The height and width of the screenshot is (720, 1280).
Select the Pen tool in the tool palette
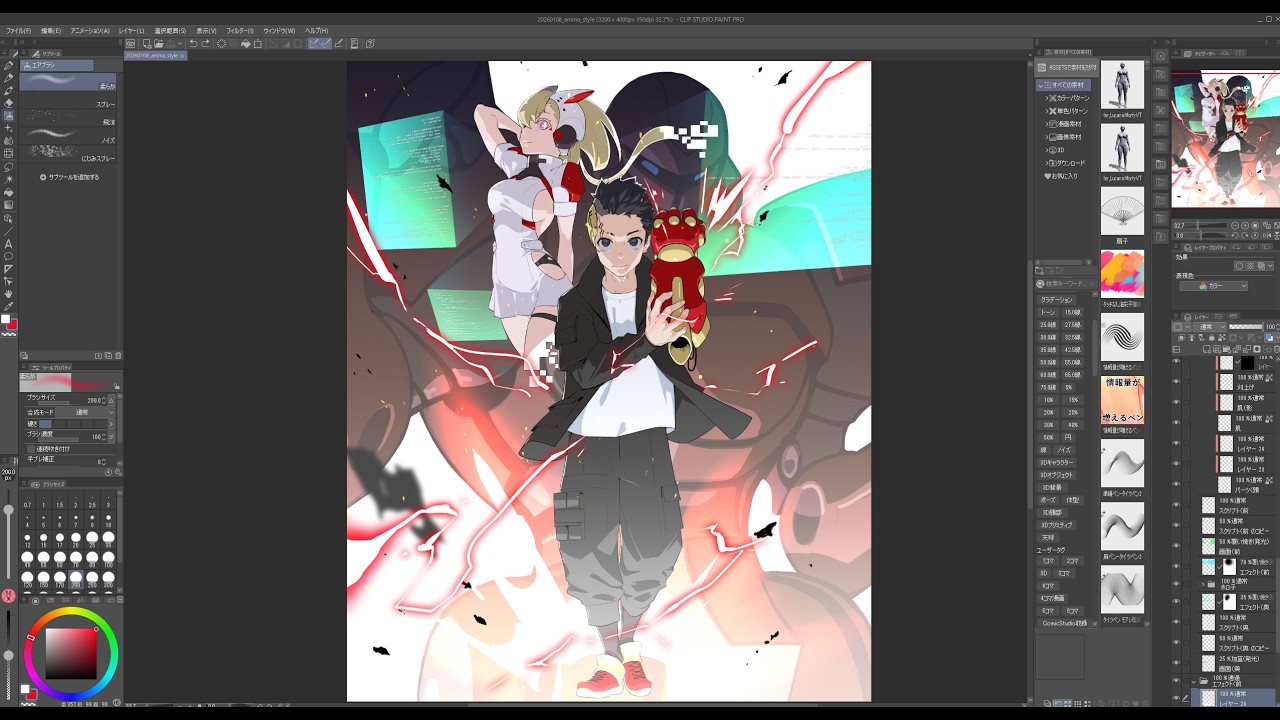[9, 66]
